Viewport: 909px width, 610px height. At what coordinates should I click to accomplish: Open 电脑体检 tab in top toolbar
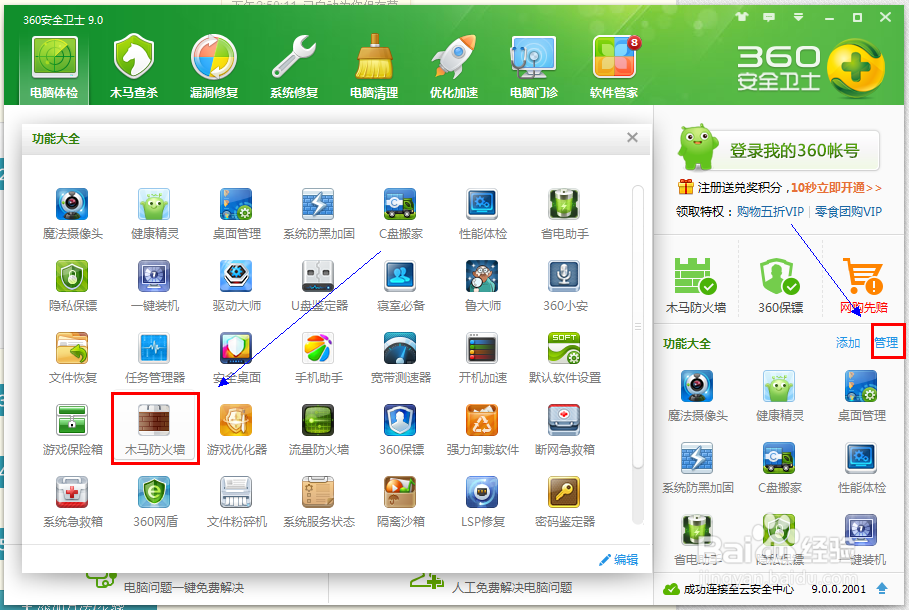pos(54,68)
